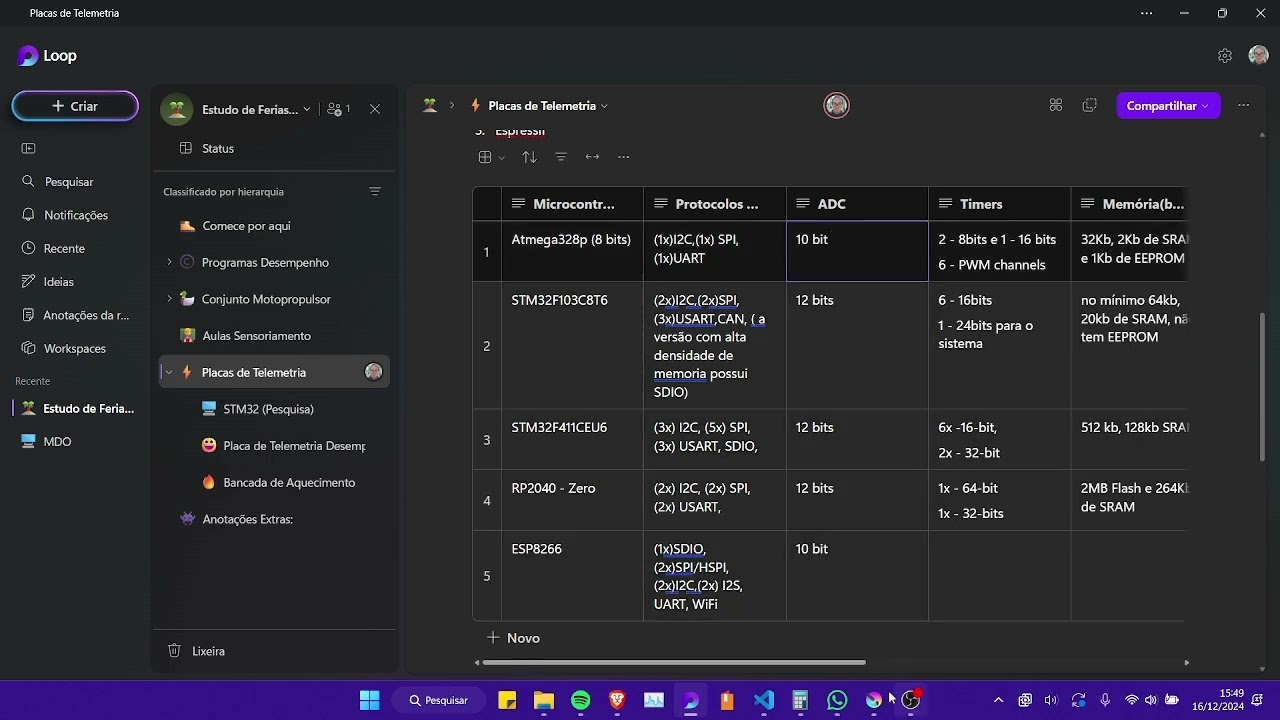Click table column width icon
This screenshot has width=1280, height=720.
(x=592, y=157)
